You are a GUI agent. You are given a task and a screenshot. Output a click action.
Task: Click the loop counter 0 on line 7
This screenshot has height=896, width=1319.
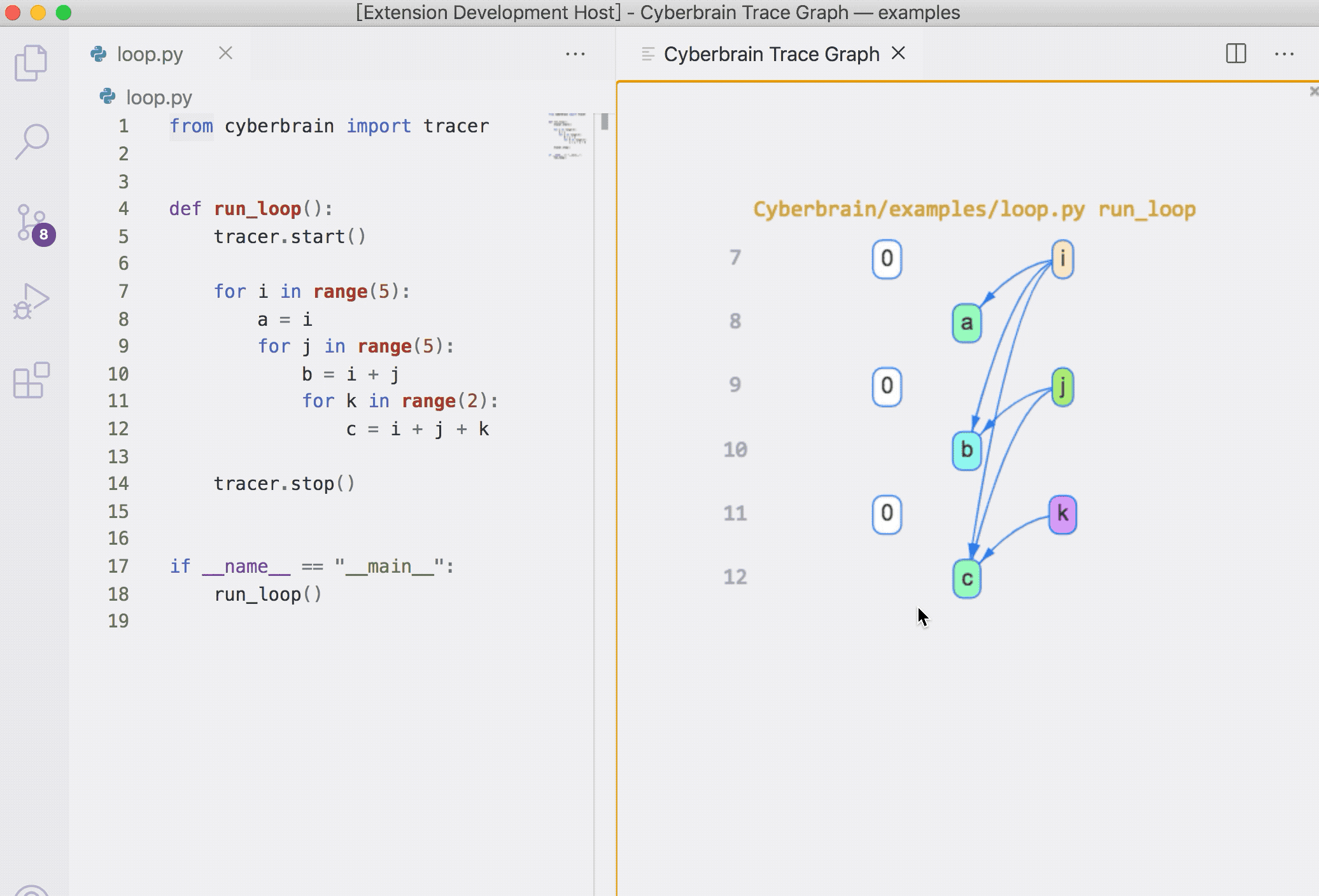point(887,259)
